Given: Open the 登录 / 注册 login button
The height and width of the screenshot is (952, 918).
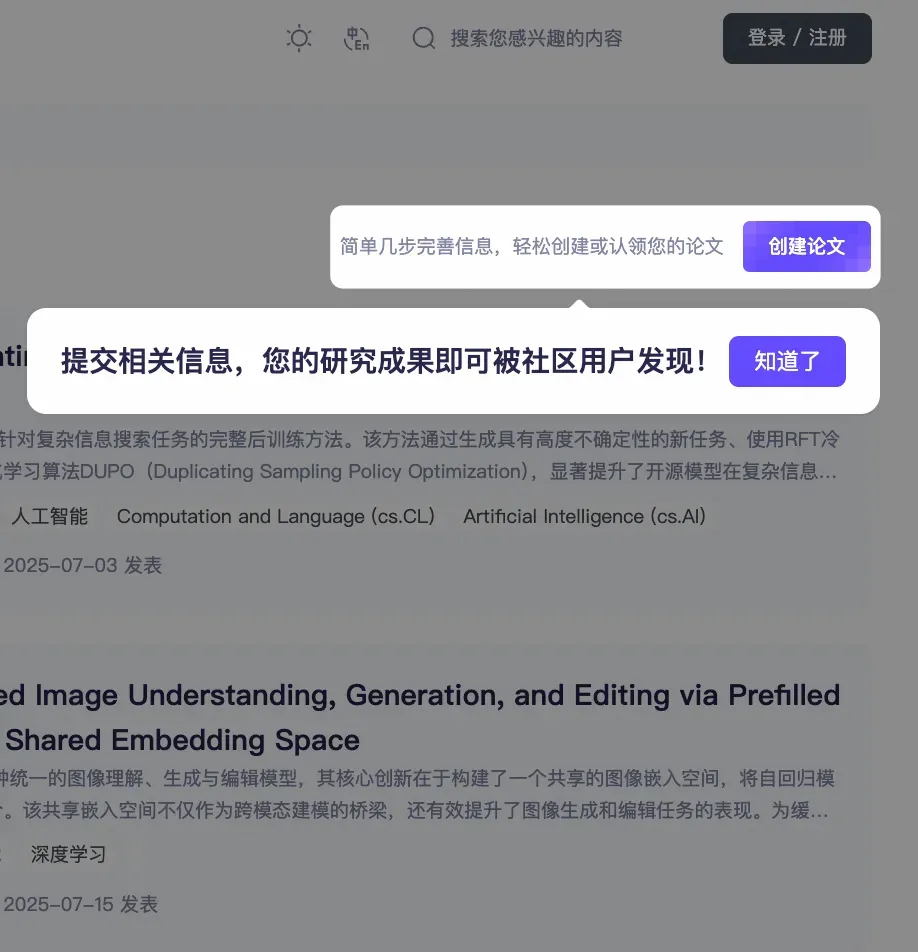Looking at the screenshot, I should pos(797,38).
